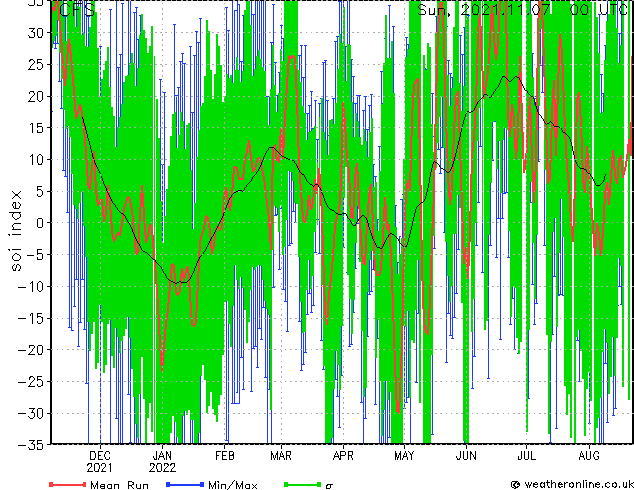
Task: Select the MAR month tick label
Action: tap(281, 456)
